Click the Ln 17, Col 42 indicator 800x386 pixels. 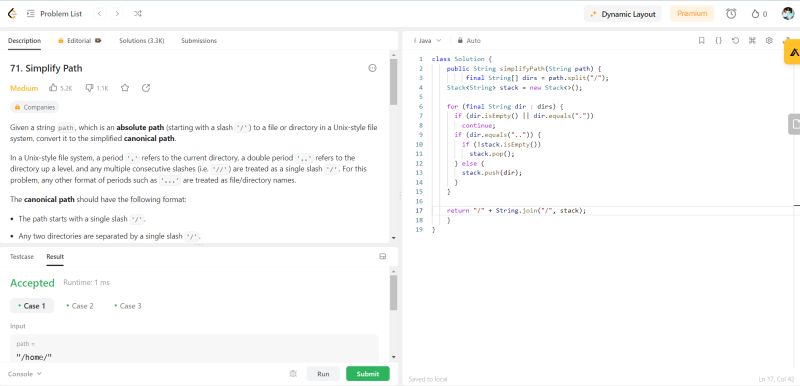[777, 379]
